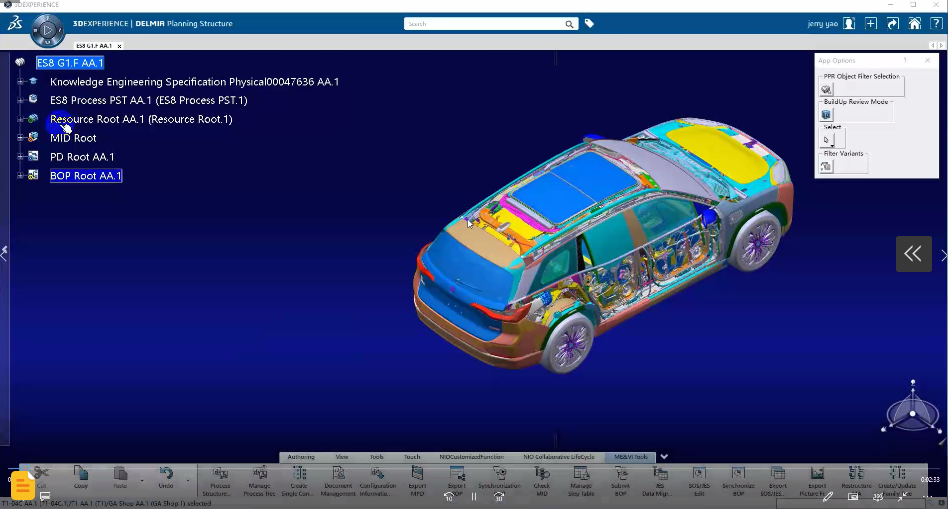Select MID Root tree item
948x509 pixels.
[x=73, y=138]
